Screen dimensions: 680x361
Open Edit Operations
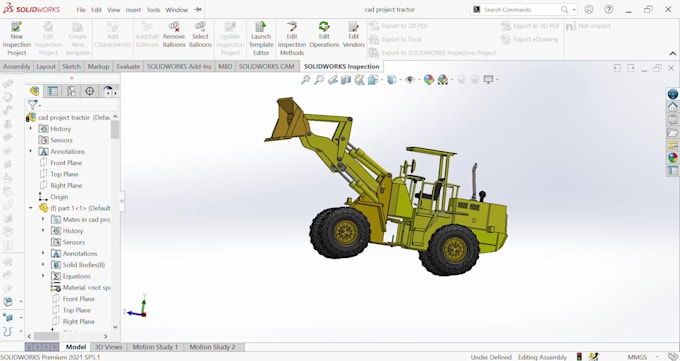click(324, 35)
